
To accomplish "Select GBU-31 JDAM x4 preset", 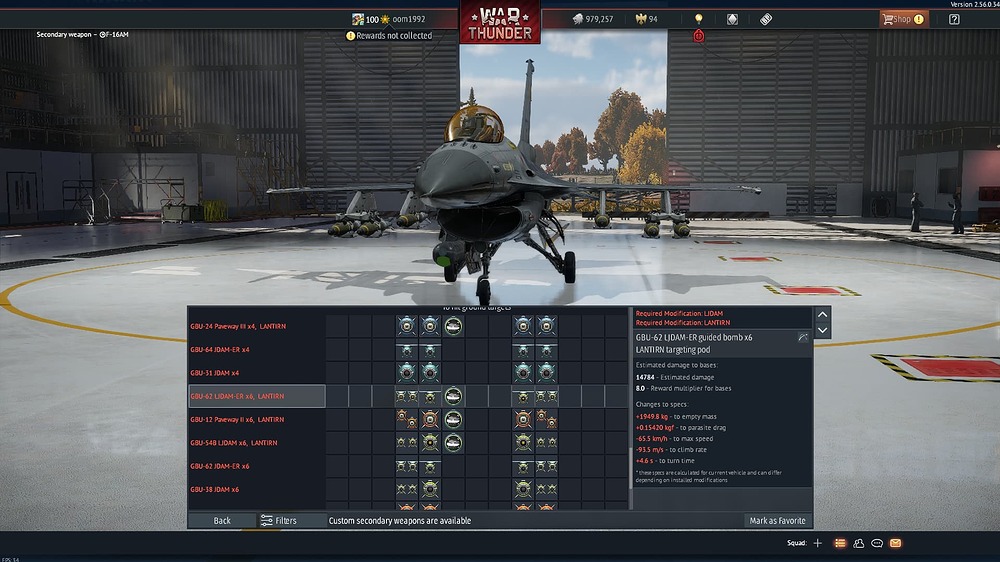I will pyautogui.click(x=257, y=373).
